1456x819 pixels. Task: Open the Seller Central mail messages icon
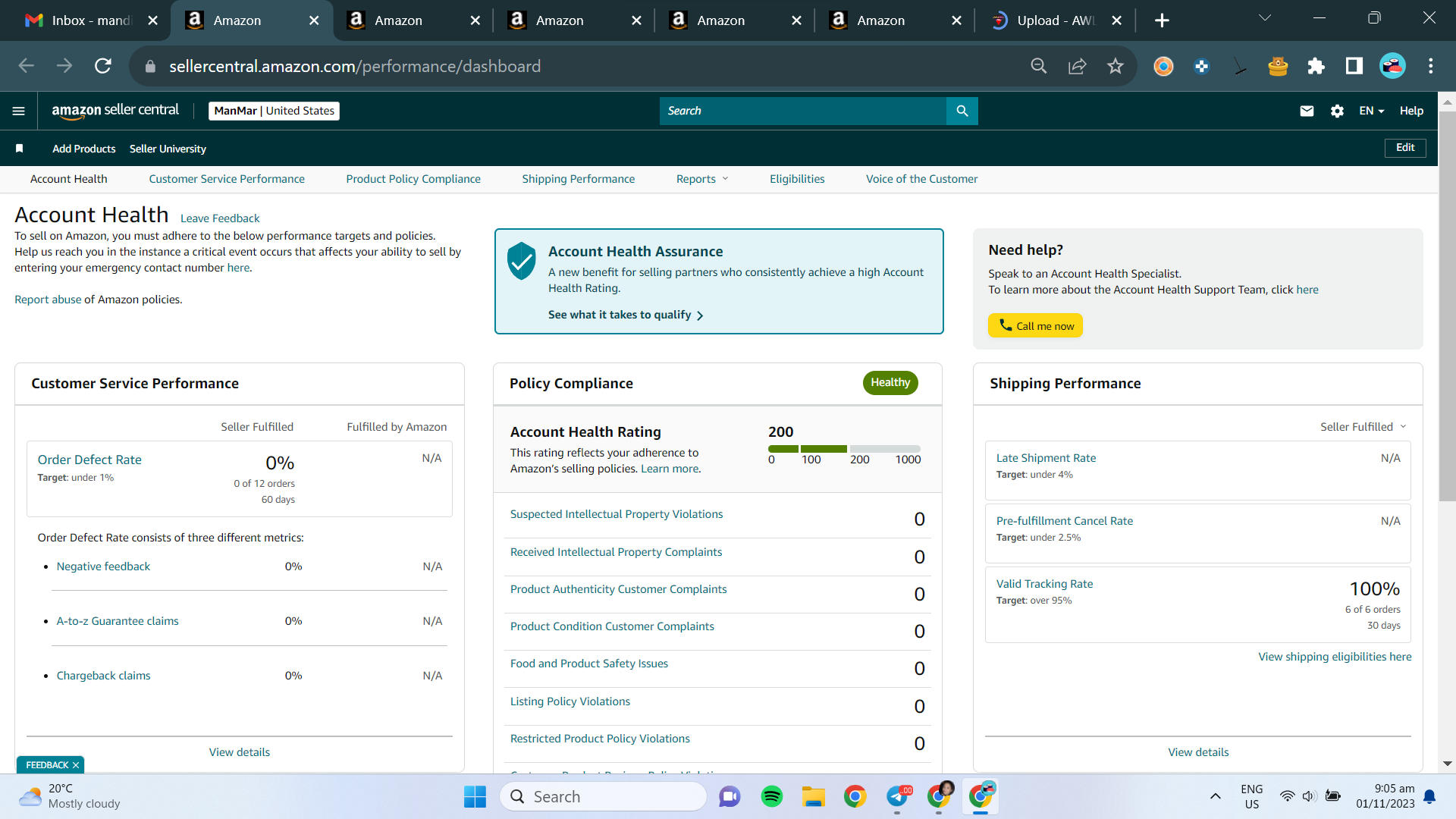click(1307, 111)
